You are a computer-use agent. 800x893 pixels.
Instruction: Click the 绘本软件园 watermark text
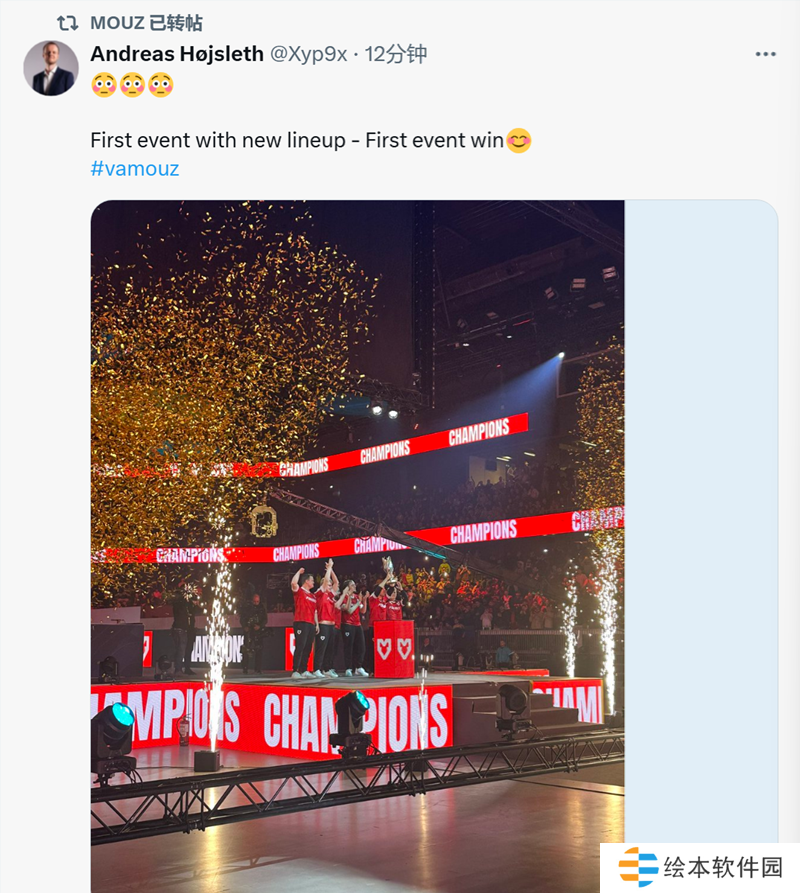tap(724, 866)
